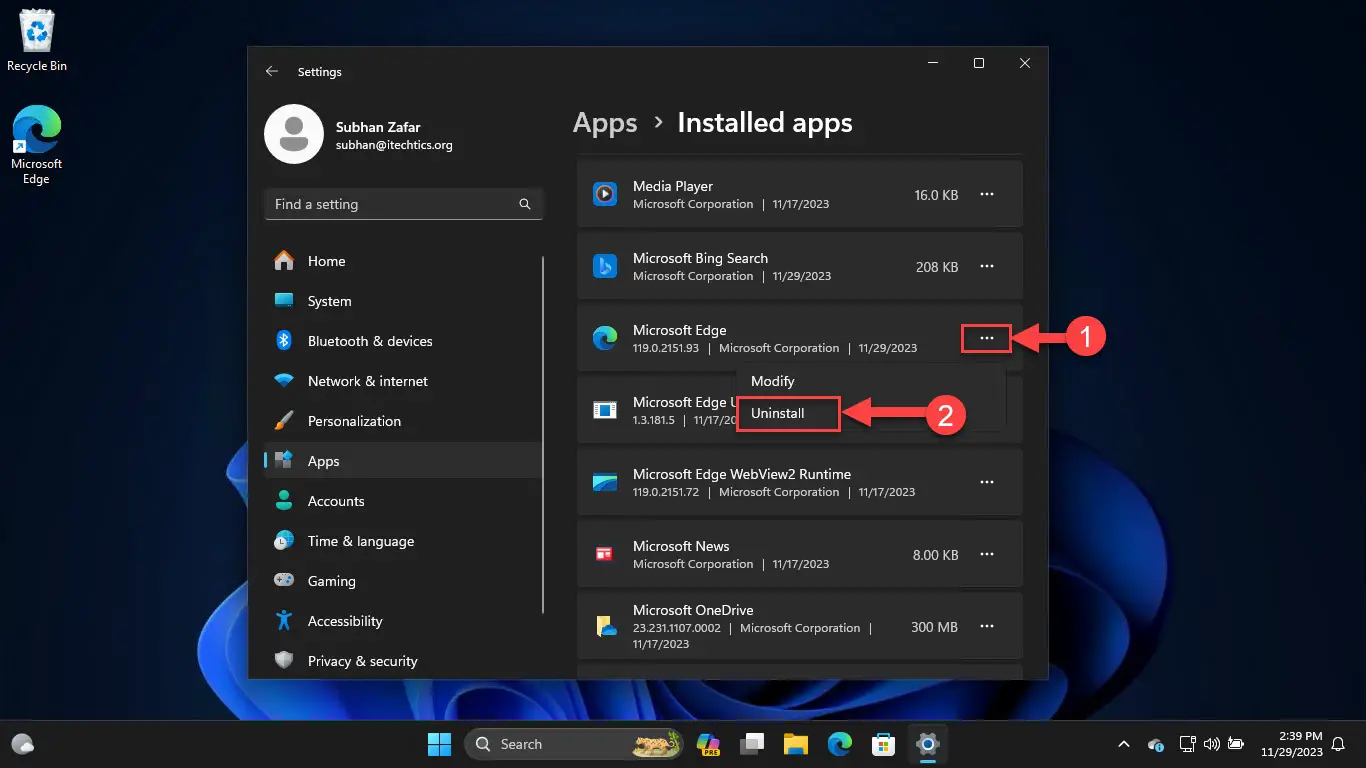Open more options for Microsoft Edge

987,338
